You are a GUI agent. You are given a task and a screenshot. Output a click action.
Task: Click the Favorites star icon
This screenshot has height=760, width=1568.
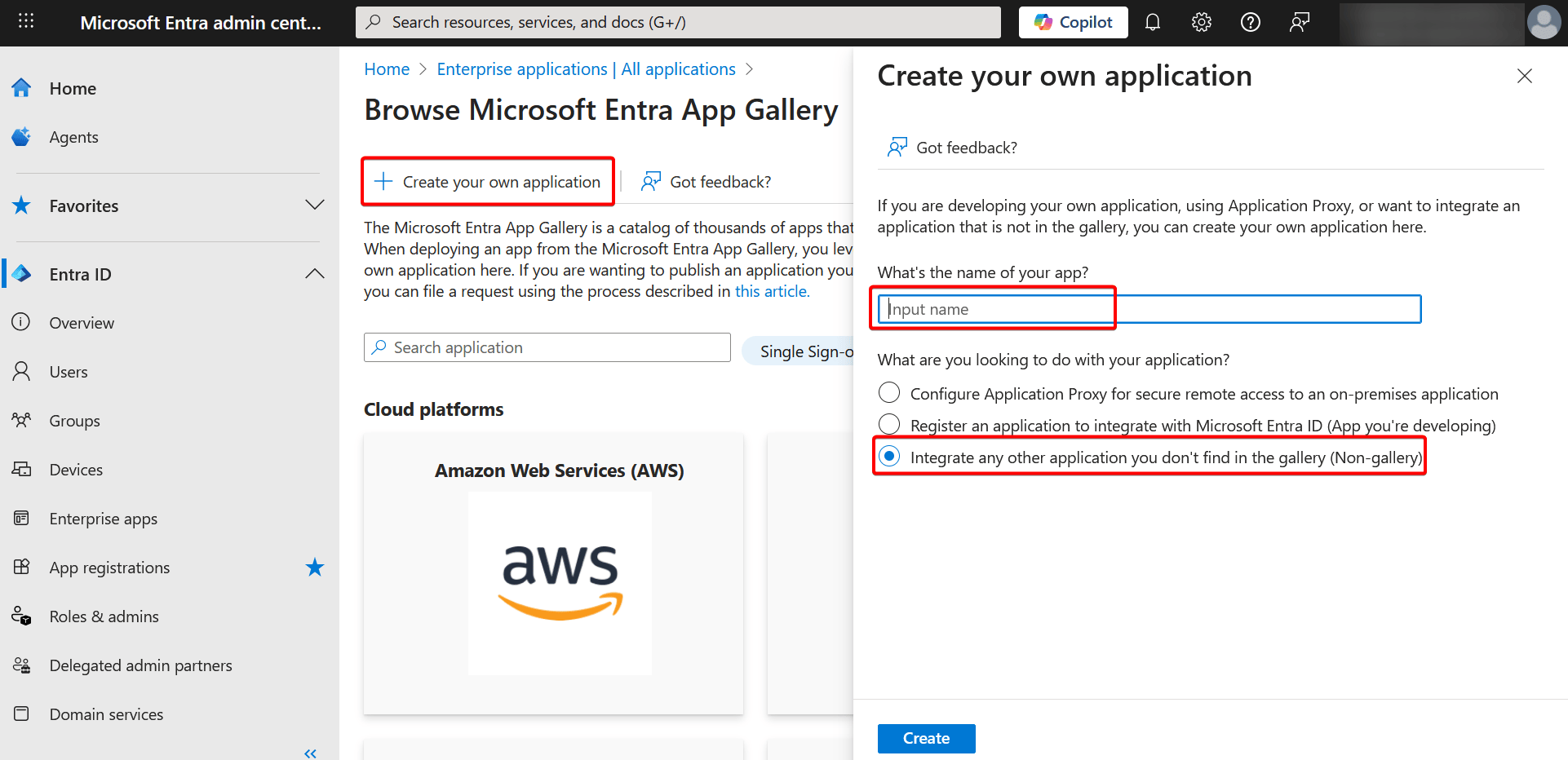click(x=22, y=205)
